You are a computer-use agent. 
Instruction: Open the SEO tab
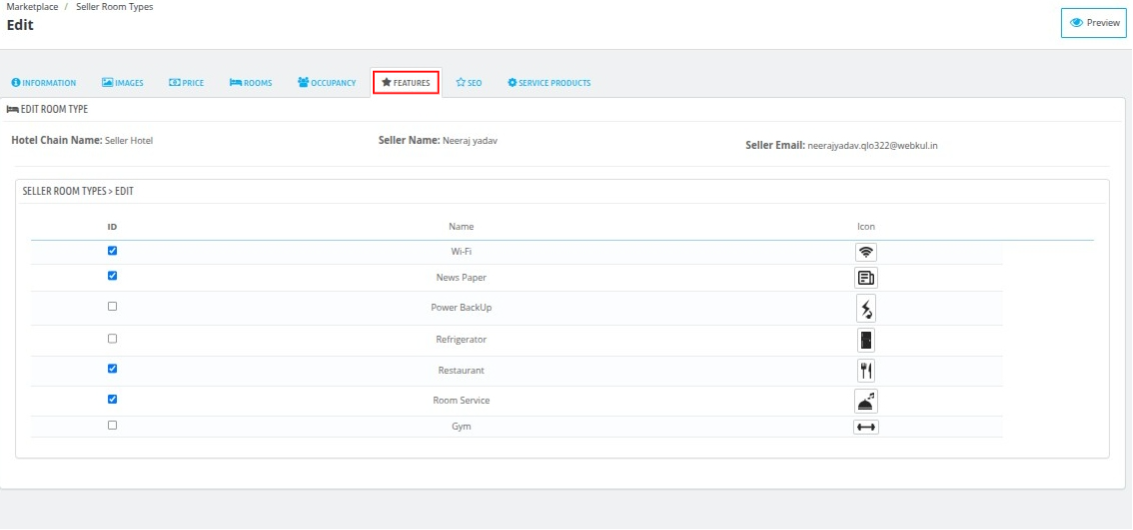point(469,83)
